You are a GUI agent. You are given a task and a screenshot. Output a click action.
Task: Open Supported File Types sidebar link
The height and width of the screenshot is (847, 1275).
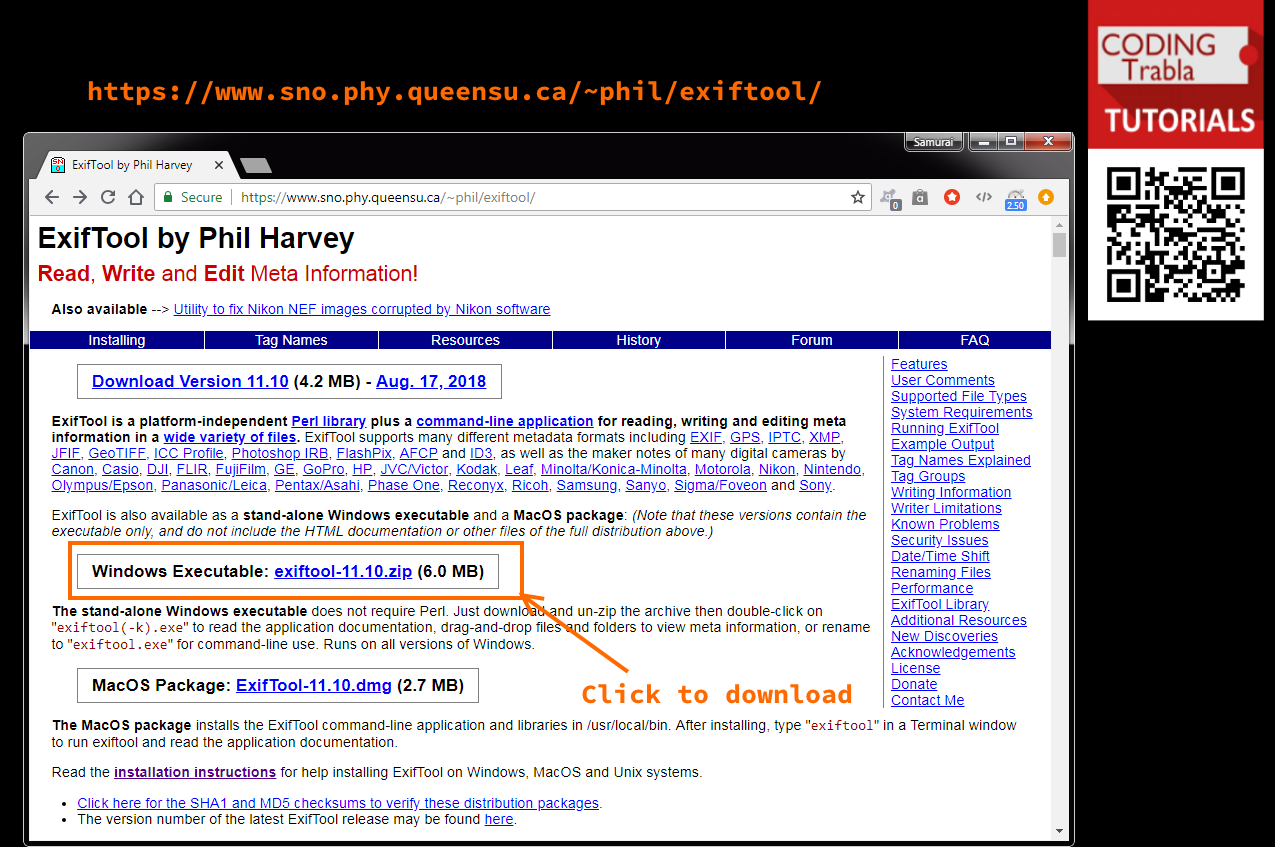click(959, 396)
